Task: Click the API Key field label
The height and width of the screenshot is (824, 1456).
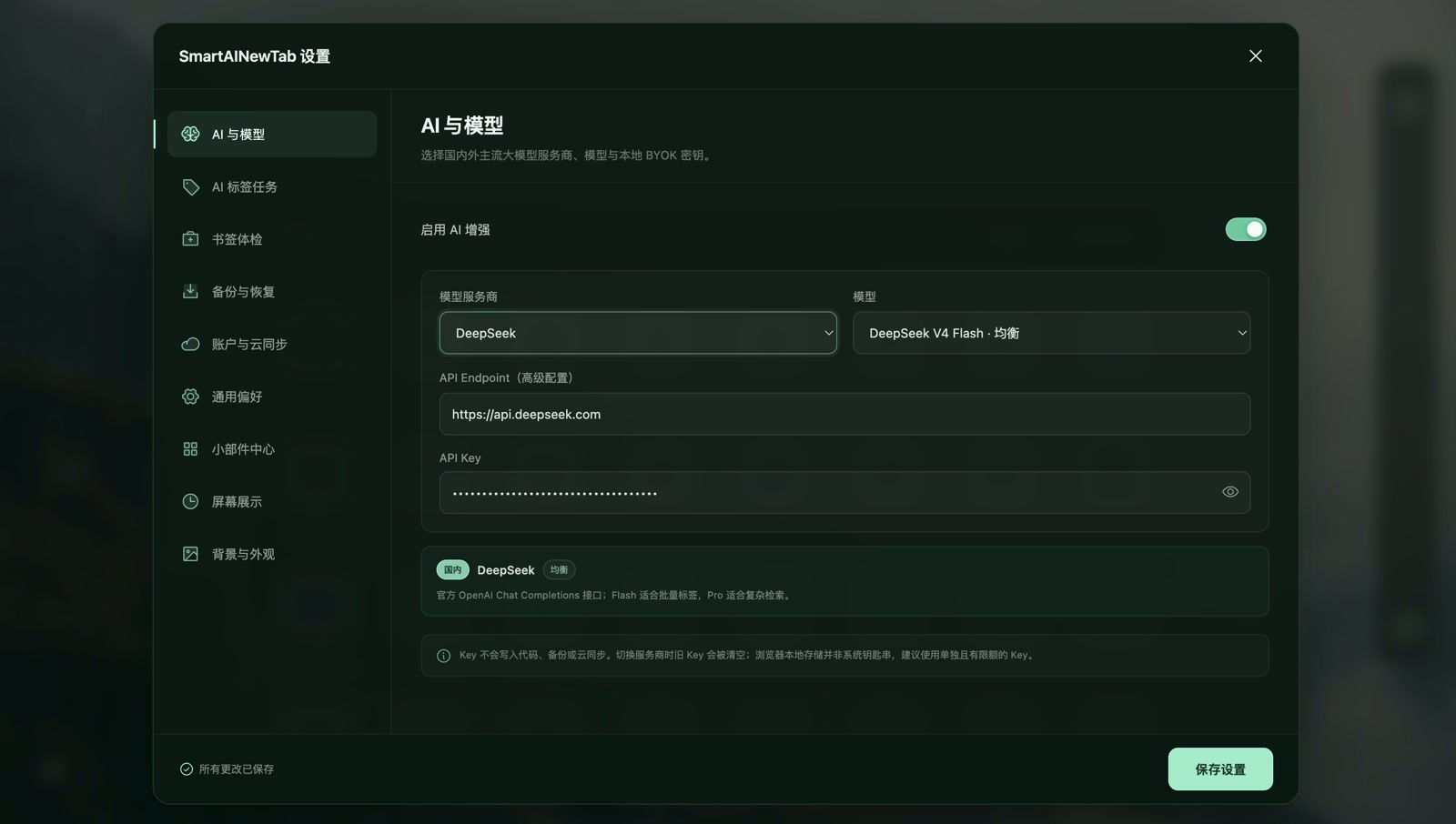Action: coord(460,457)
